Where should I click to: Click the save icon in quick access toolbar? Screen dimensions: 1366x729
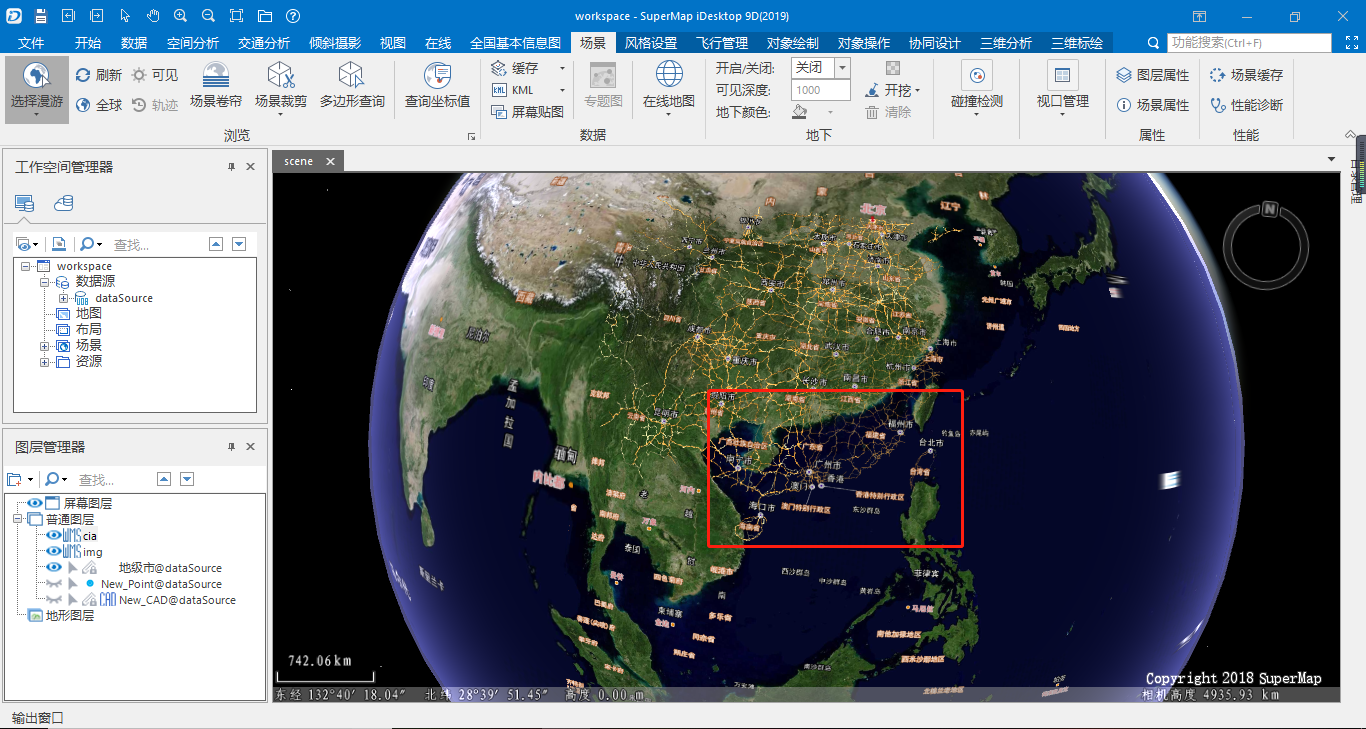(x=40, y=16)
